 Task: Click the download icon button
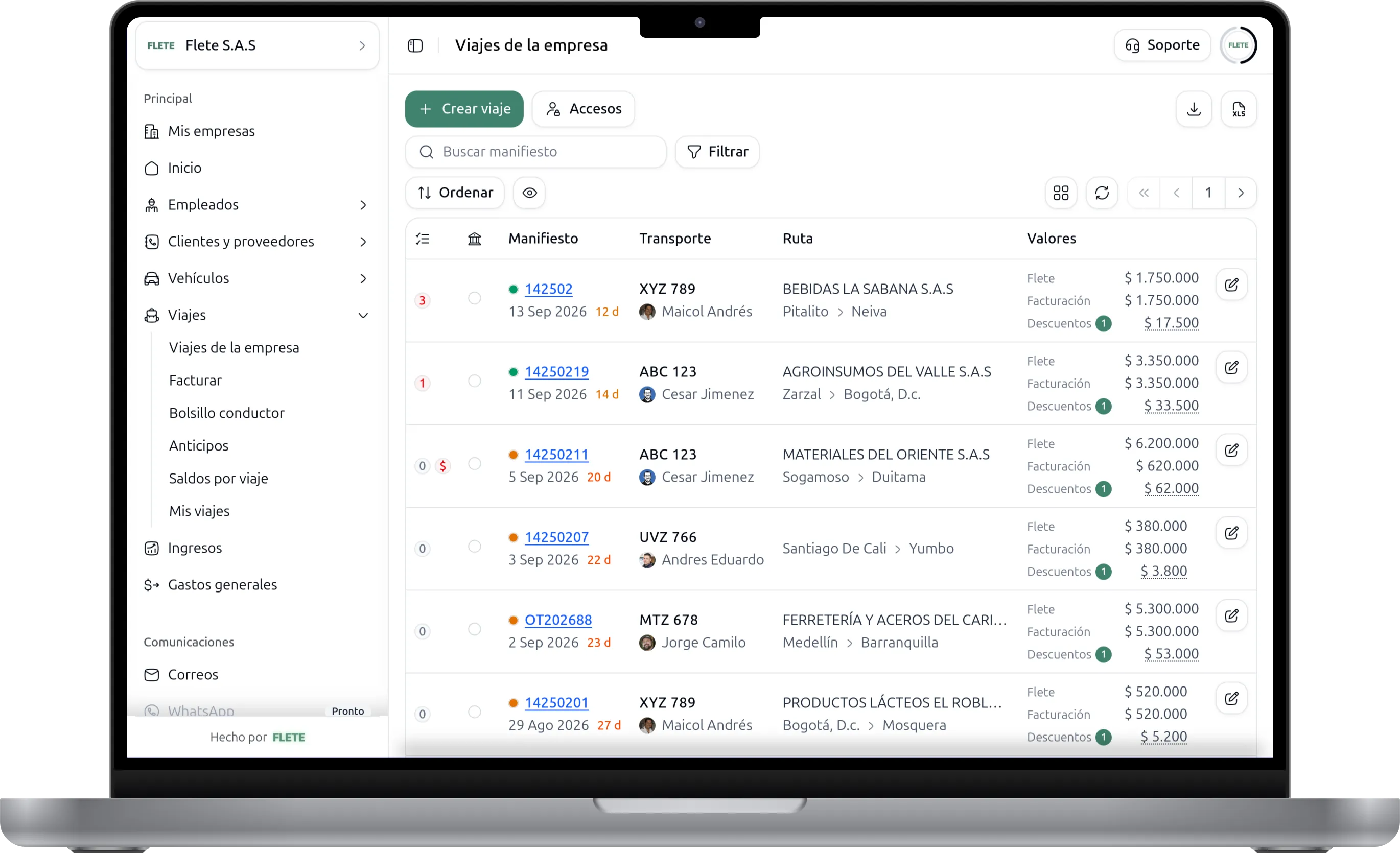click(x=1194, y=109)
